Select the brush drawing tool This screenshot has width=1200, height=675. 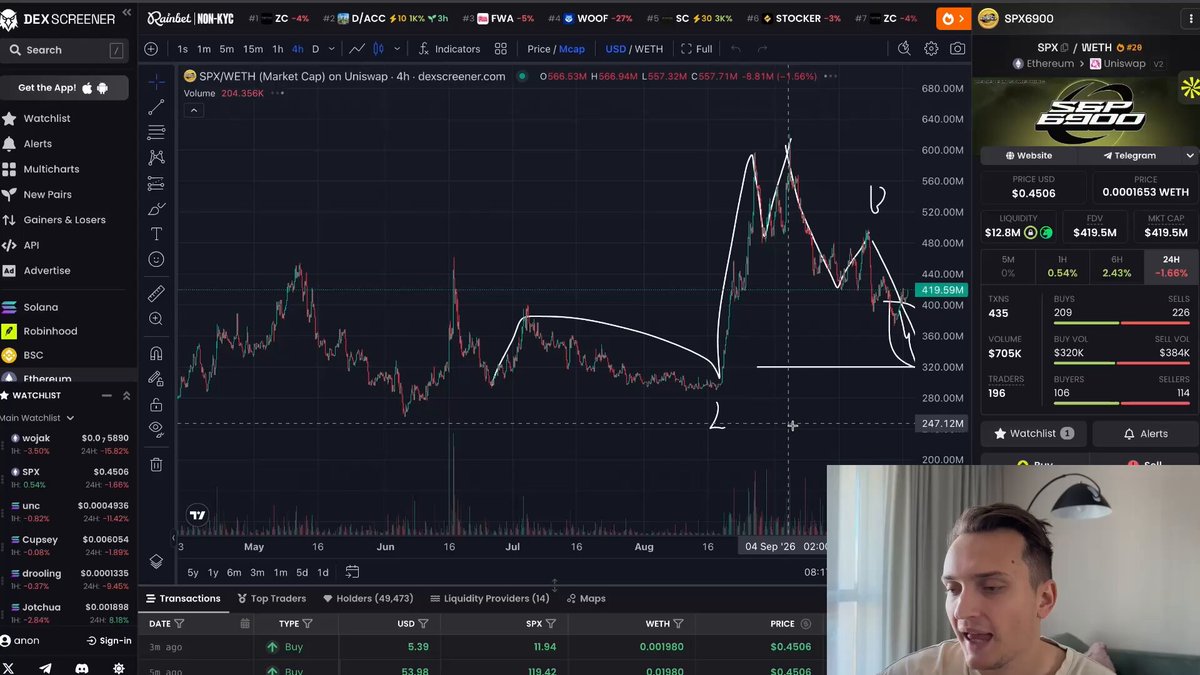(x=156, y=209)
